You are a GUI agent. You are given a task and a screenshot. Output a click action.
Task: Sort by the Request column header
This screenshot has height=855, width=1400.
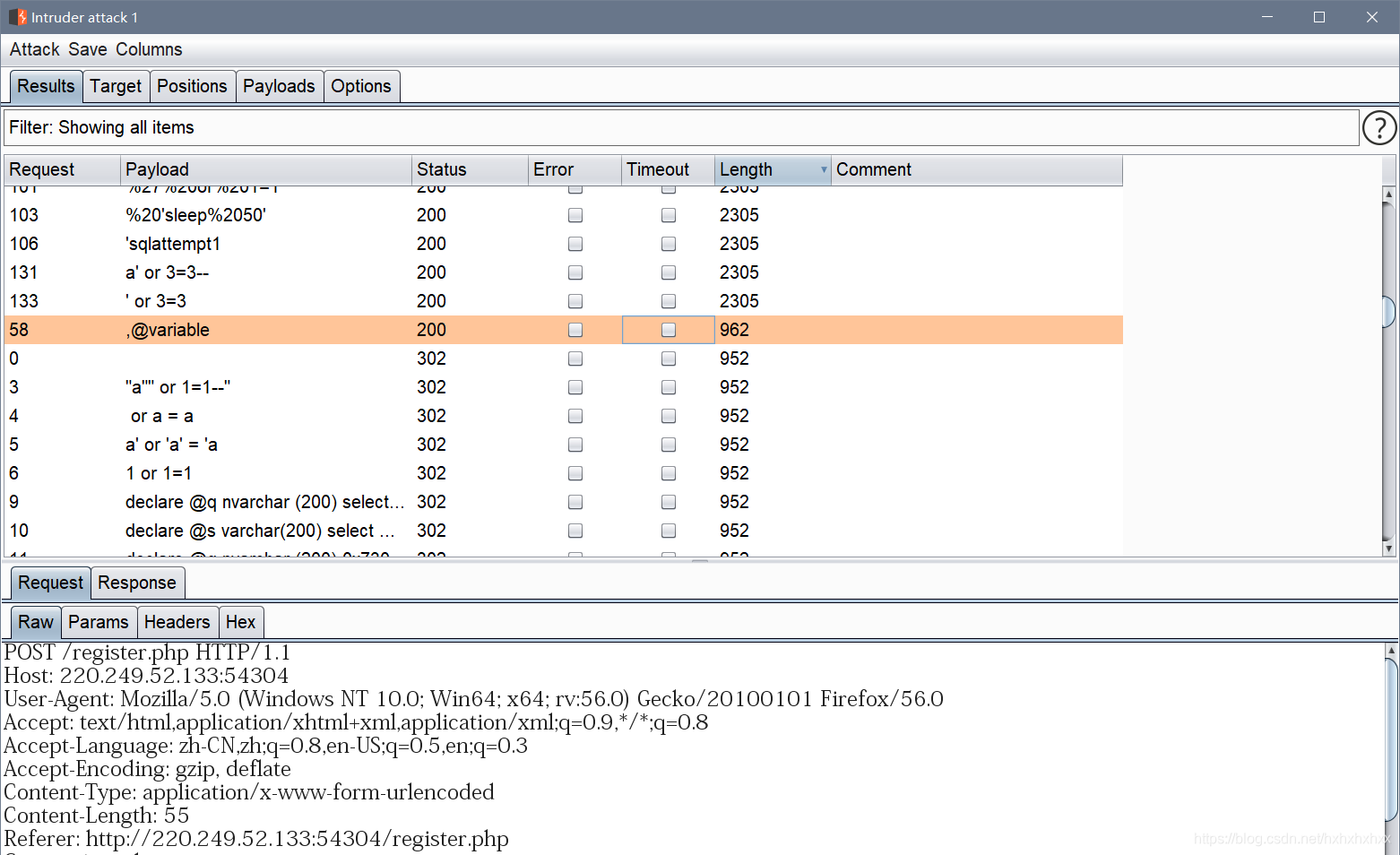62,169
